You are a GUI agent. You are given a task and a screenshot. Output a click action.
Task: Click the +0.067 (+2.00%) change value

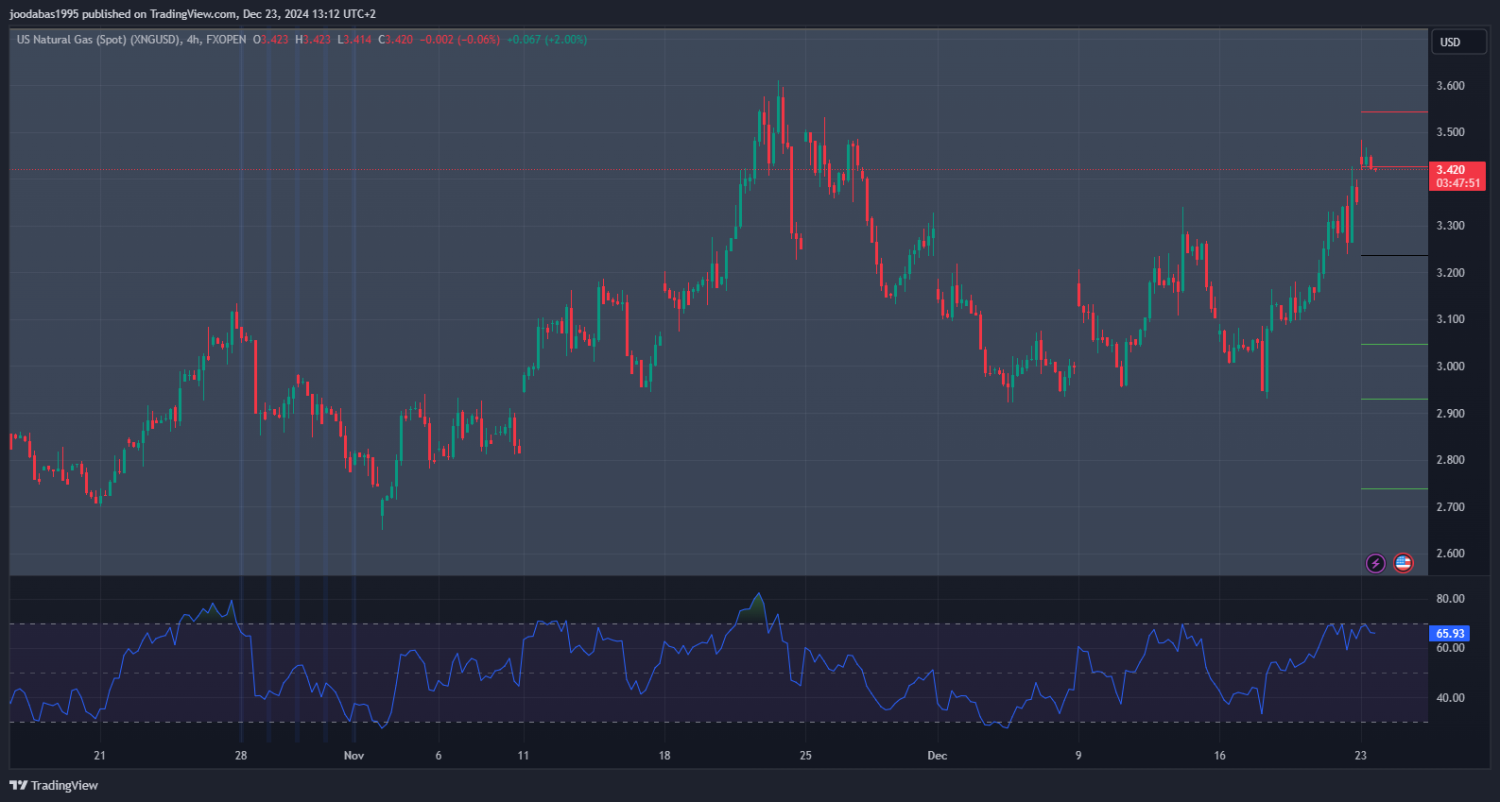(x=547, y=40)
